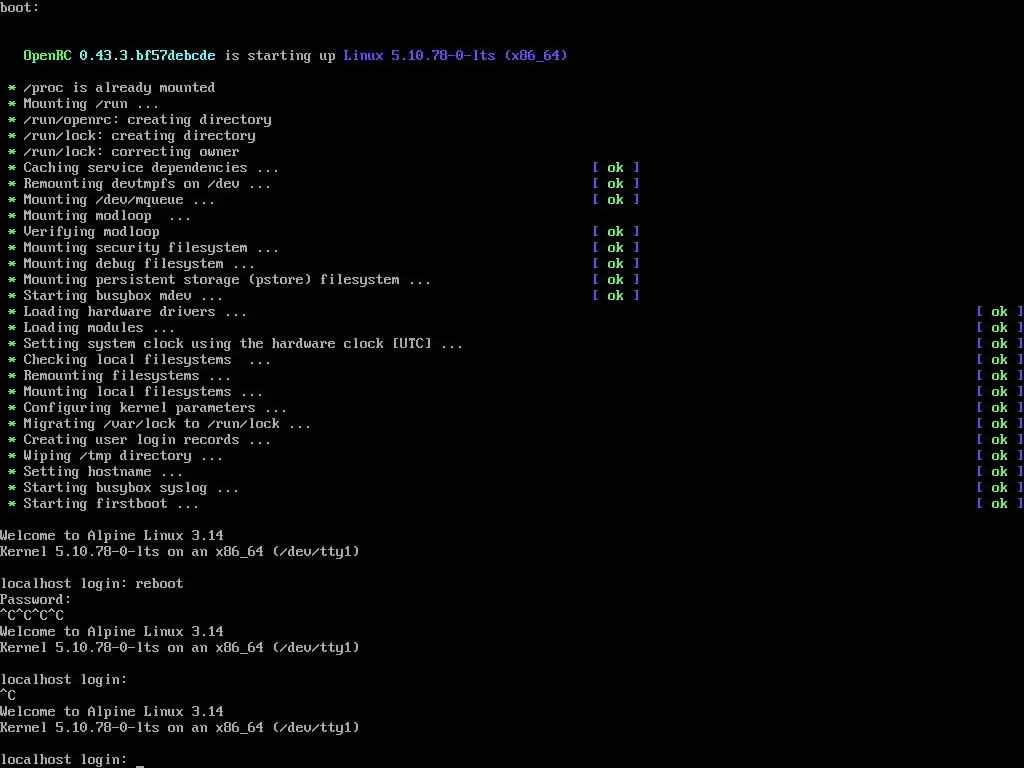
Task: Click the ok status for Verifying modloop
Action: click(x=615, y=232)
